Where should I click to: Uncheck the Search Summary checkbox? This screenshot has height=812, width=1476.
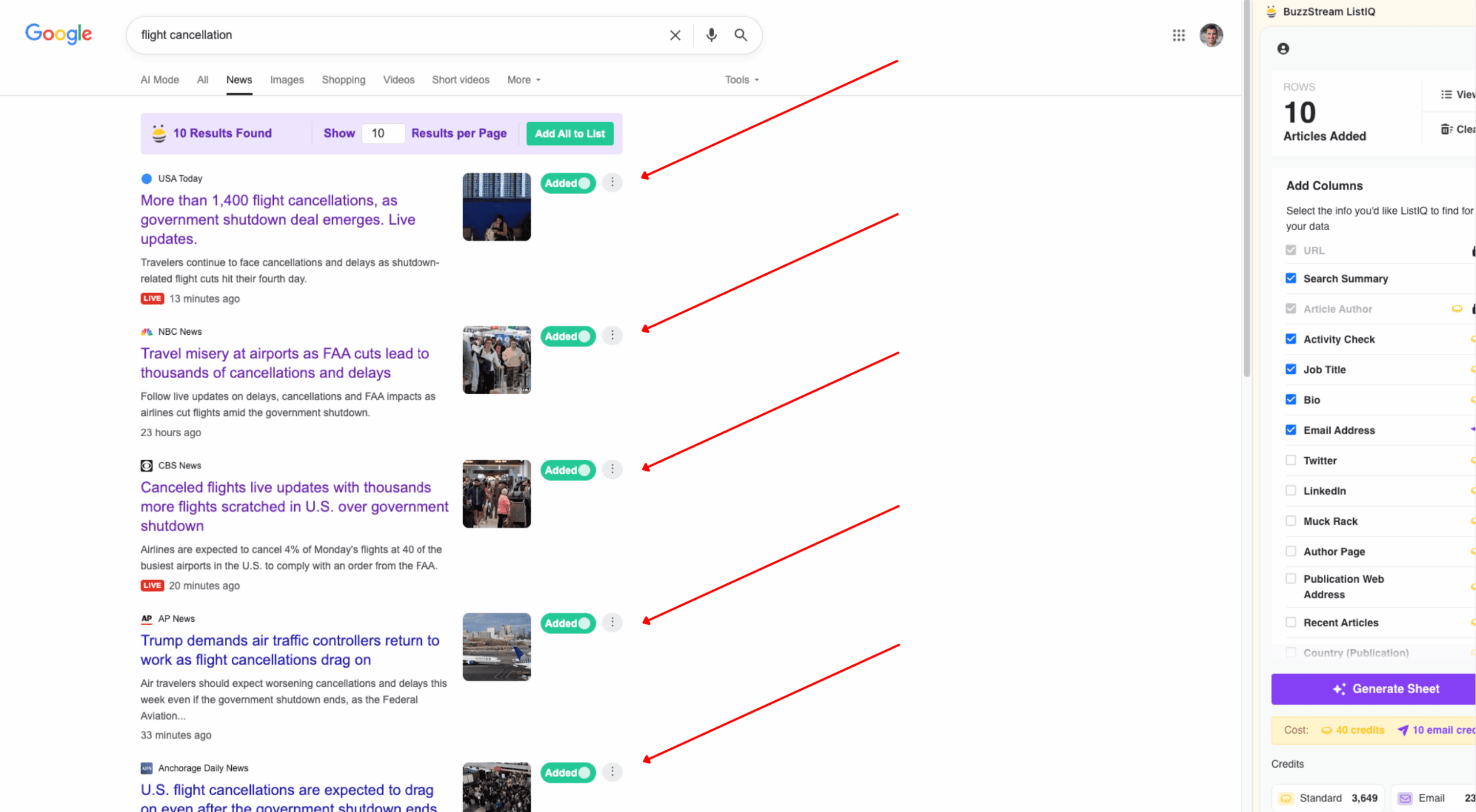1290,278
